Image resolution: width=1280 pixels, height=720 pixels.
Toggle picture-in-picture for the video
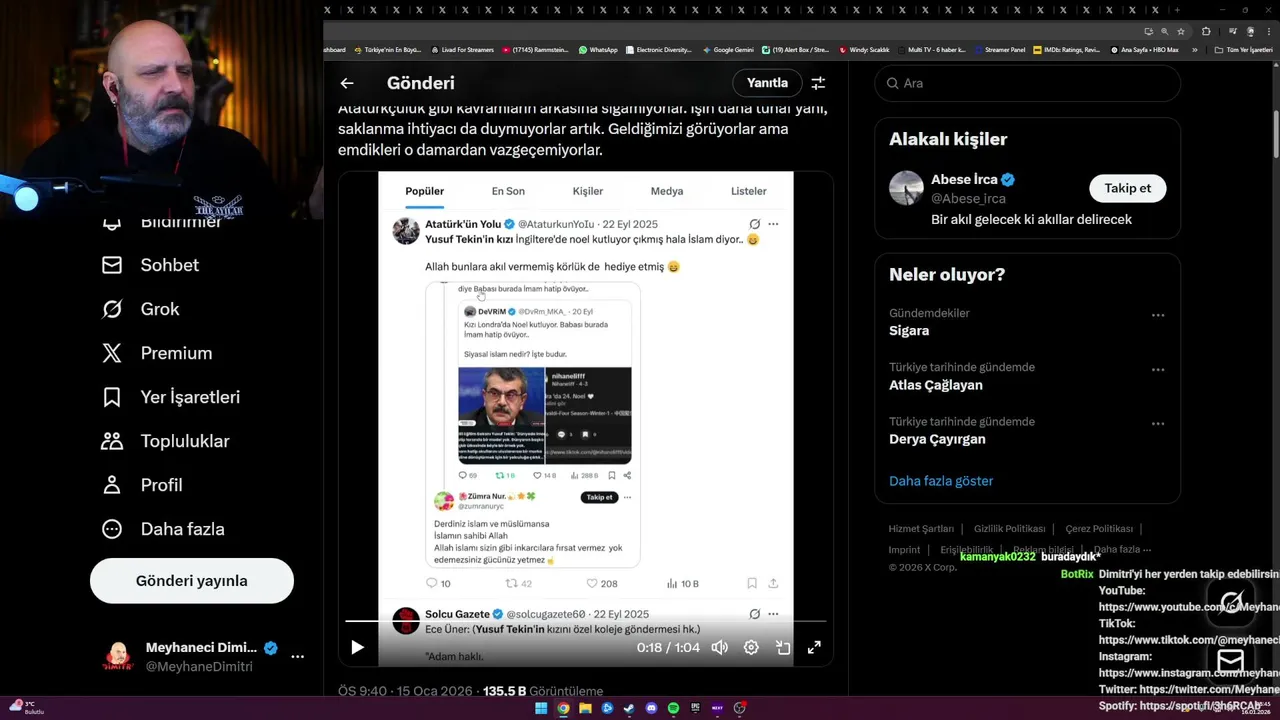point(783,647)
